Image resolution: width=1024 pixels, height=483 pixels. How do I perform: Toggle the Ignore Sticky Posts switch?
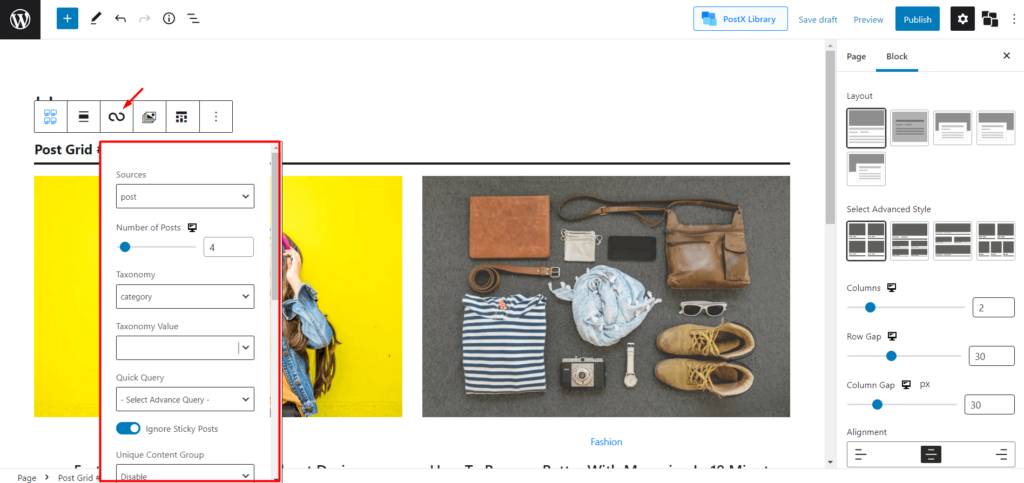(x=128, y=429)
